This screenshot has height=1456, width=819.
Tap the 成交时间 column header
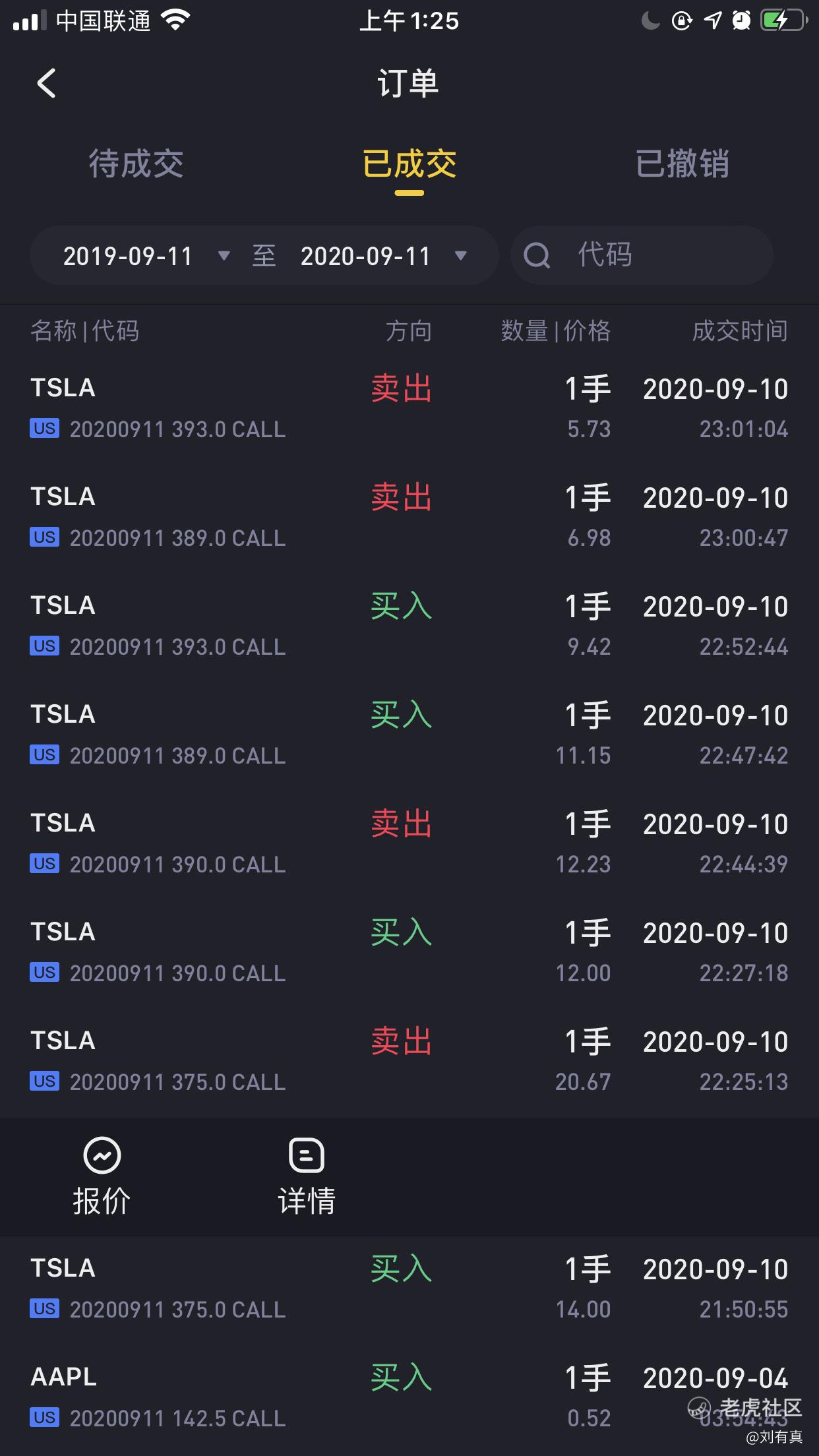click(739, 331)
